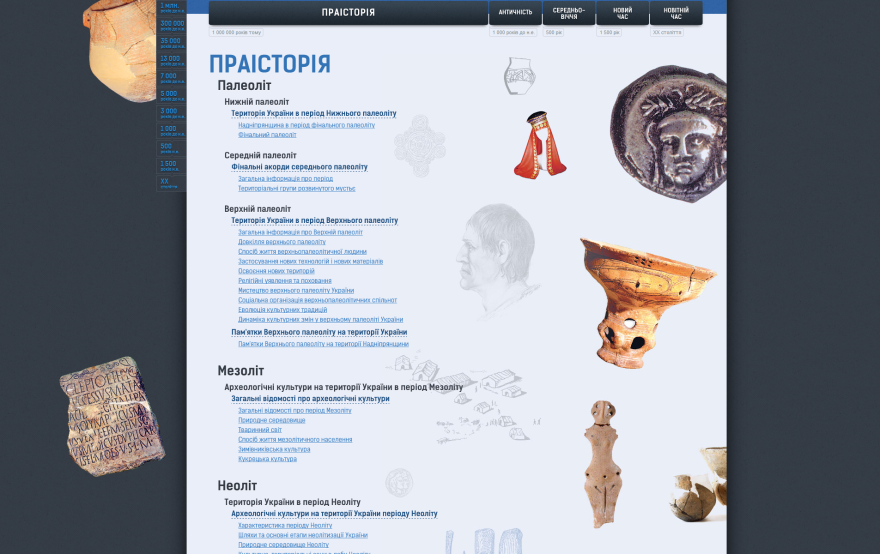The width and height of the screenshot is (880, 554).
Task: Click the 'XX століття' date label
Action: click(x=667, y=33)
